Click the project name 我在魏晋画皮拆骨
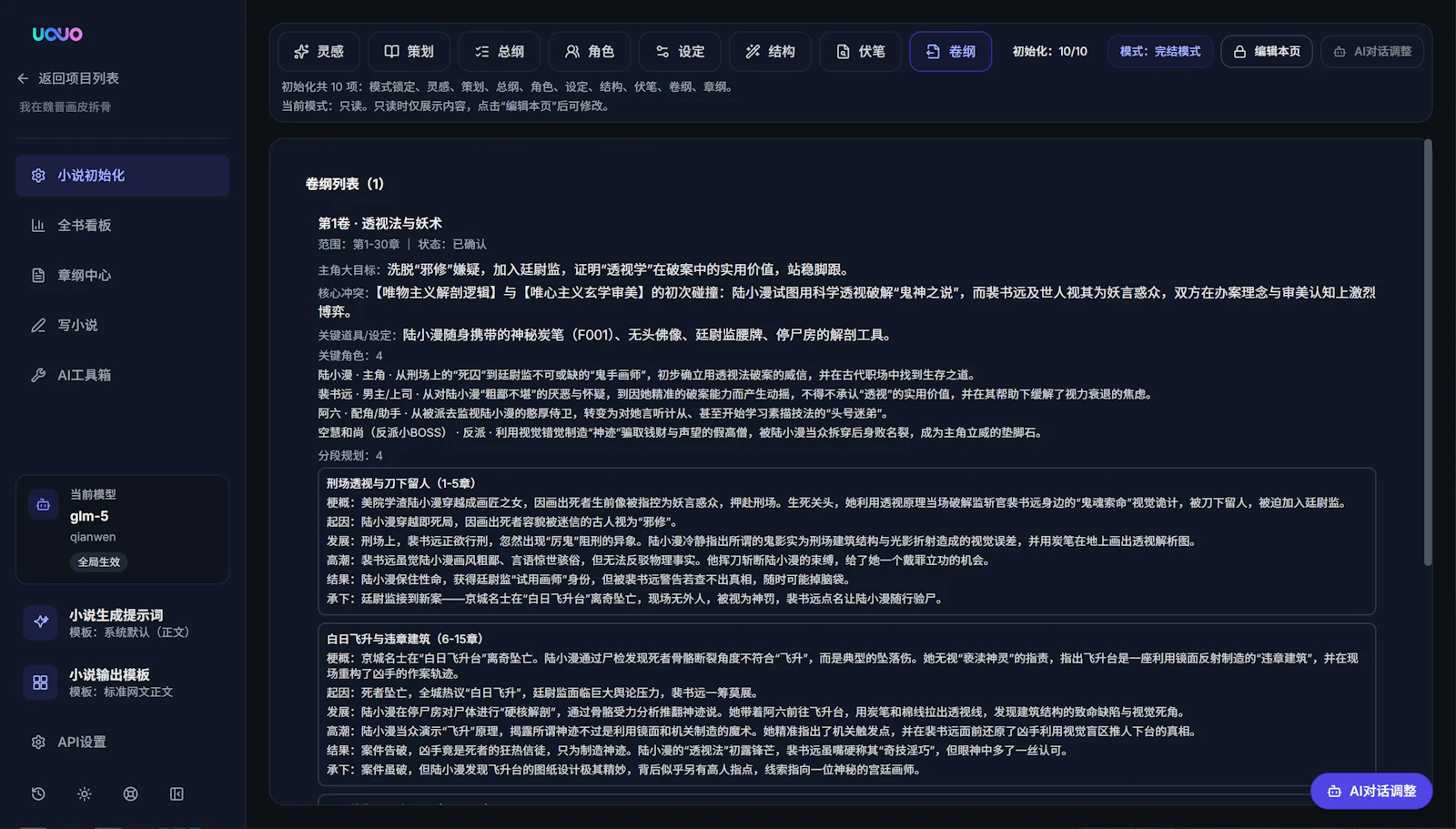The width and height of the screenshot is (1456, 829). [x=65, y=107]
